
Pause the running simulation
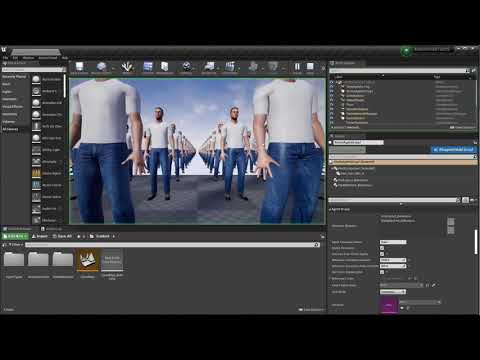[297, 67]
